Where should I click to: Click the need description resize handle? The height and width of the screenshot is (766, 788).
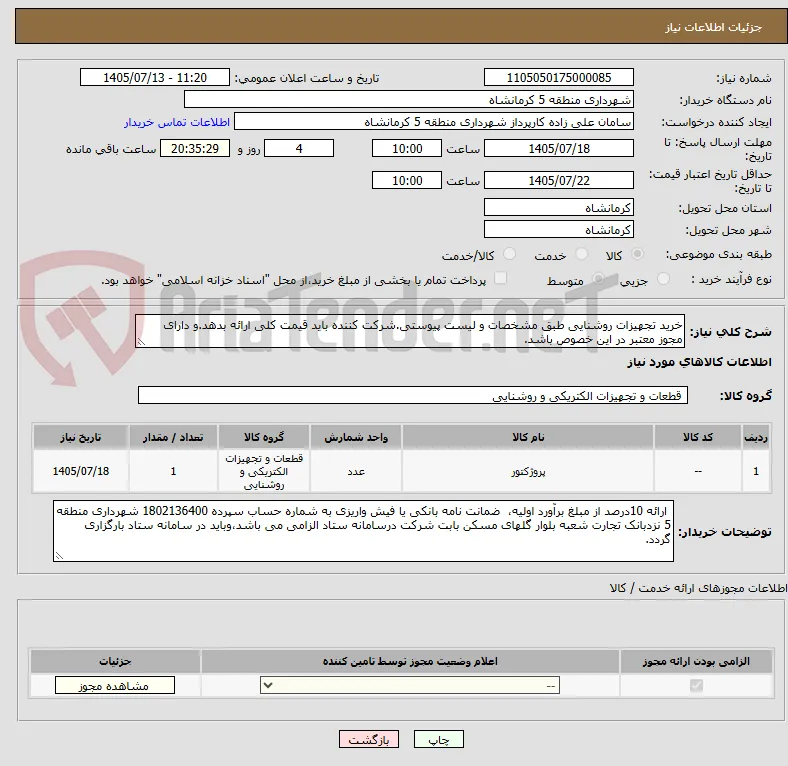coord(141,342)
